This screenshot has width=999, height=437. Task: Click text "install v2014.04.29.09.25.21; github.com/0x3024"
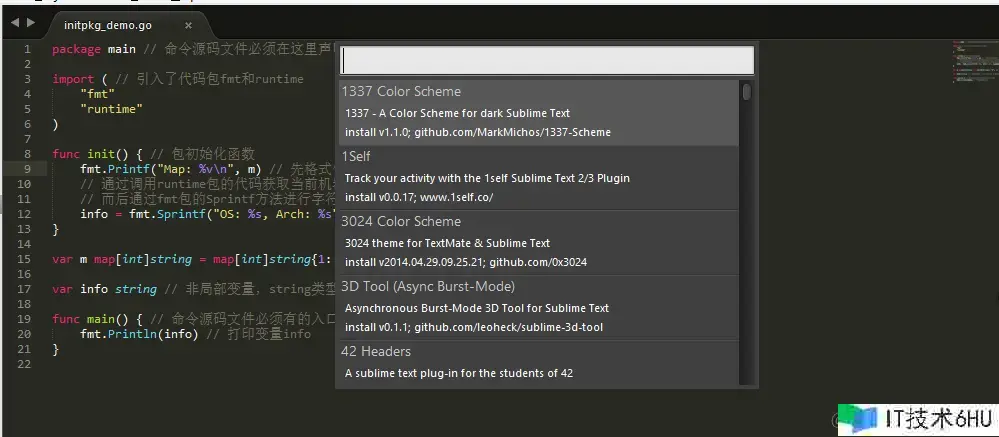(466, 262)
